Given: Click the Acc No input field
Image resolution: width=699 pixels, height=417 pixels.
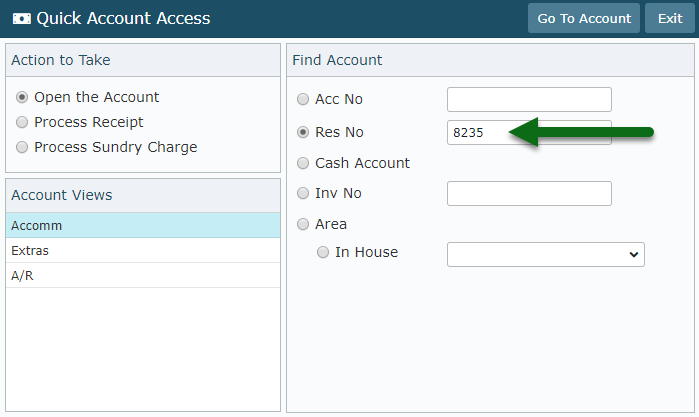Looking at the screenshot, I should click(x=529, y=99).
